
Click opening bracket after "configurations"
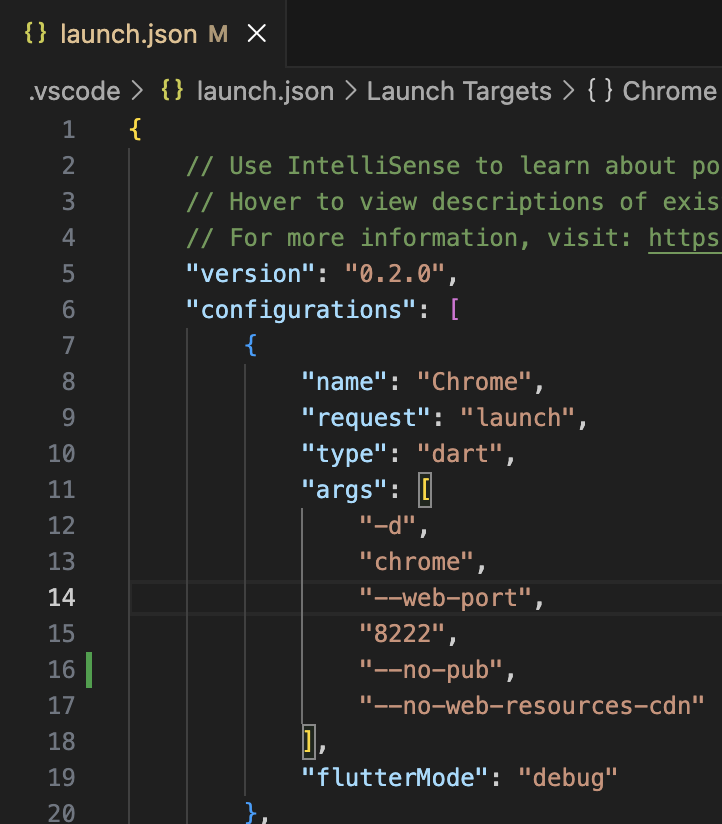point(455,310)
